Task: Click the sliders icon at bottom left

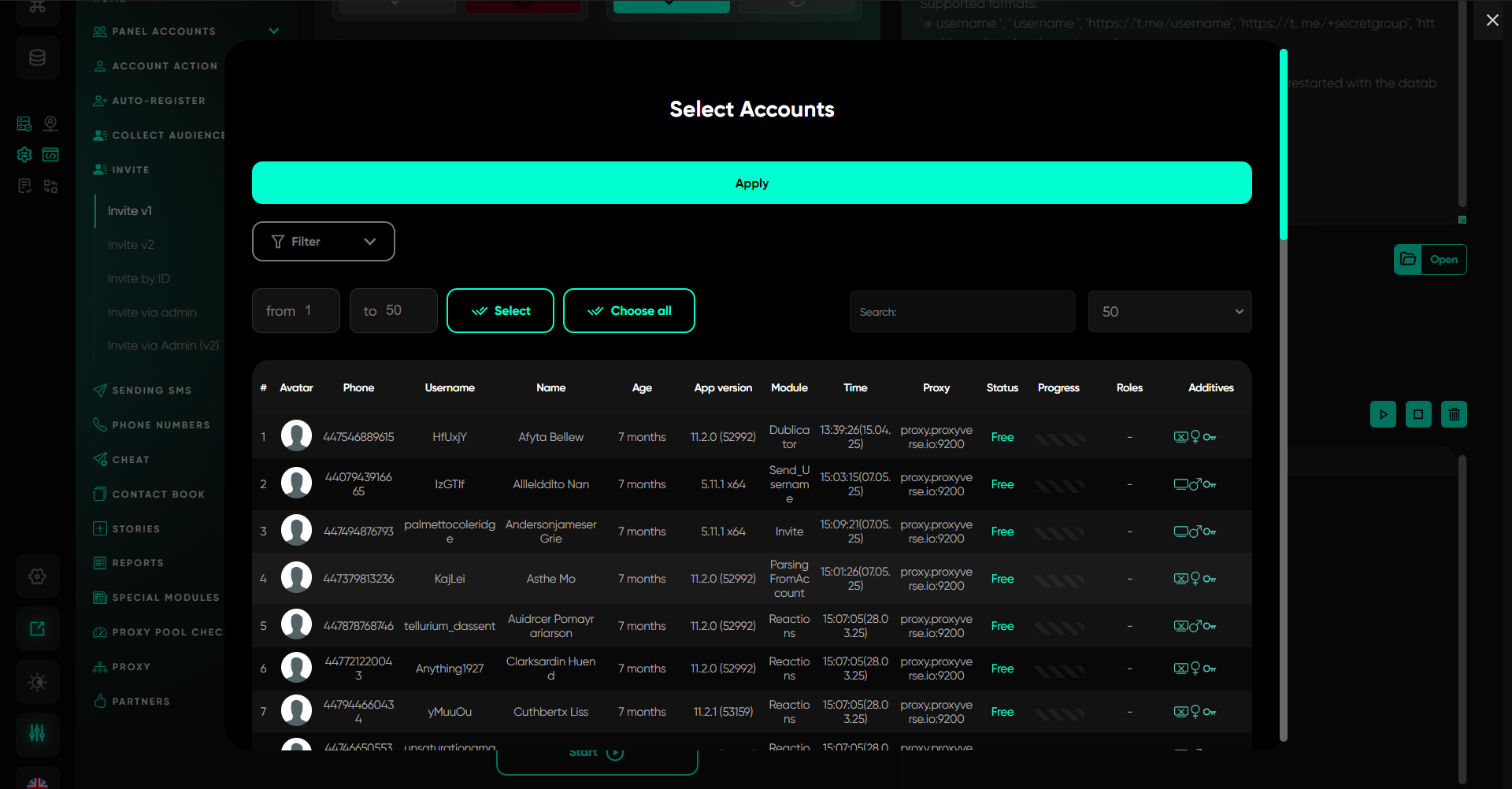Action: pos(37,733)
